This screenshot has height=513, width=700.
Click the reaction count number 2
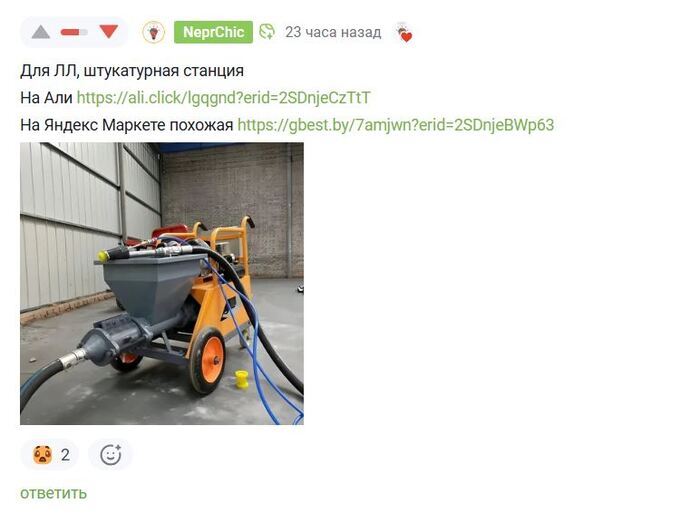pos(65,455)
